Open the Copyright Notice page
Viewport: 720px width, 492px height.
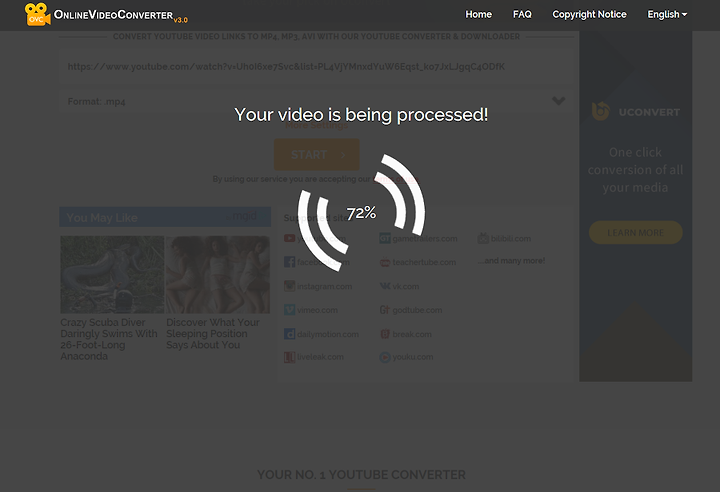tap(589, 14)
